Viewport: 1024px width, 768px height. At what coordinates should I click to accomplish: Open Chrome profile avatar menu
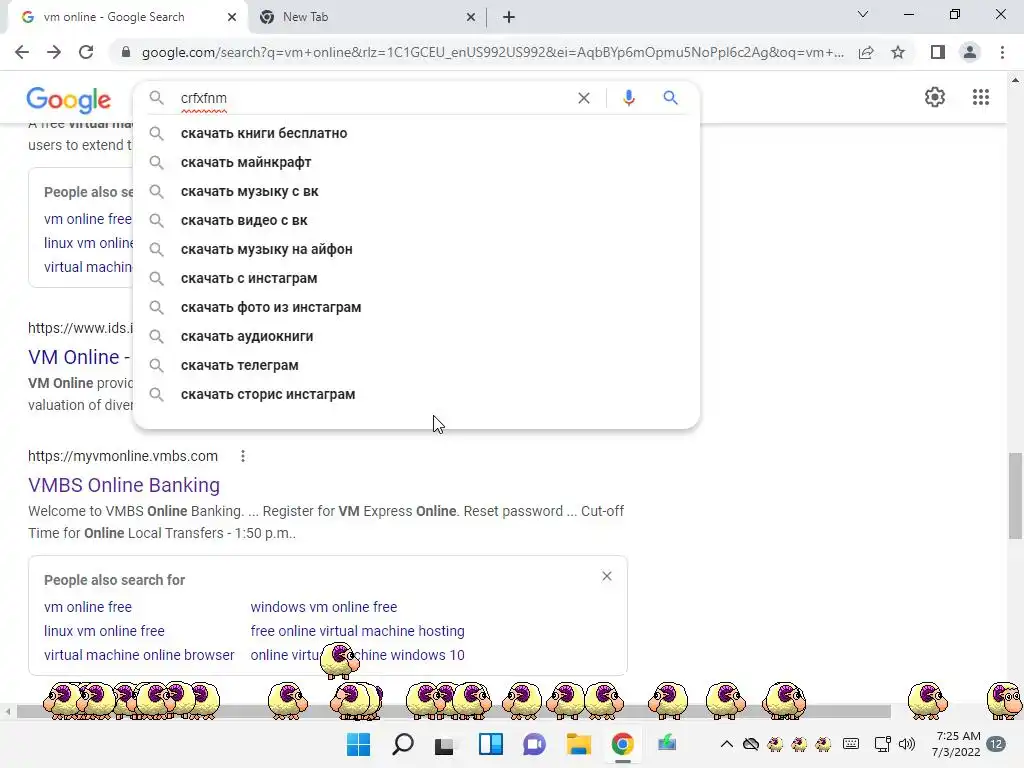tap(970, 52)
